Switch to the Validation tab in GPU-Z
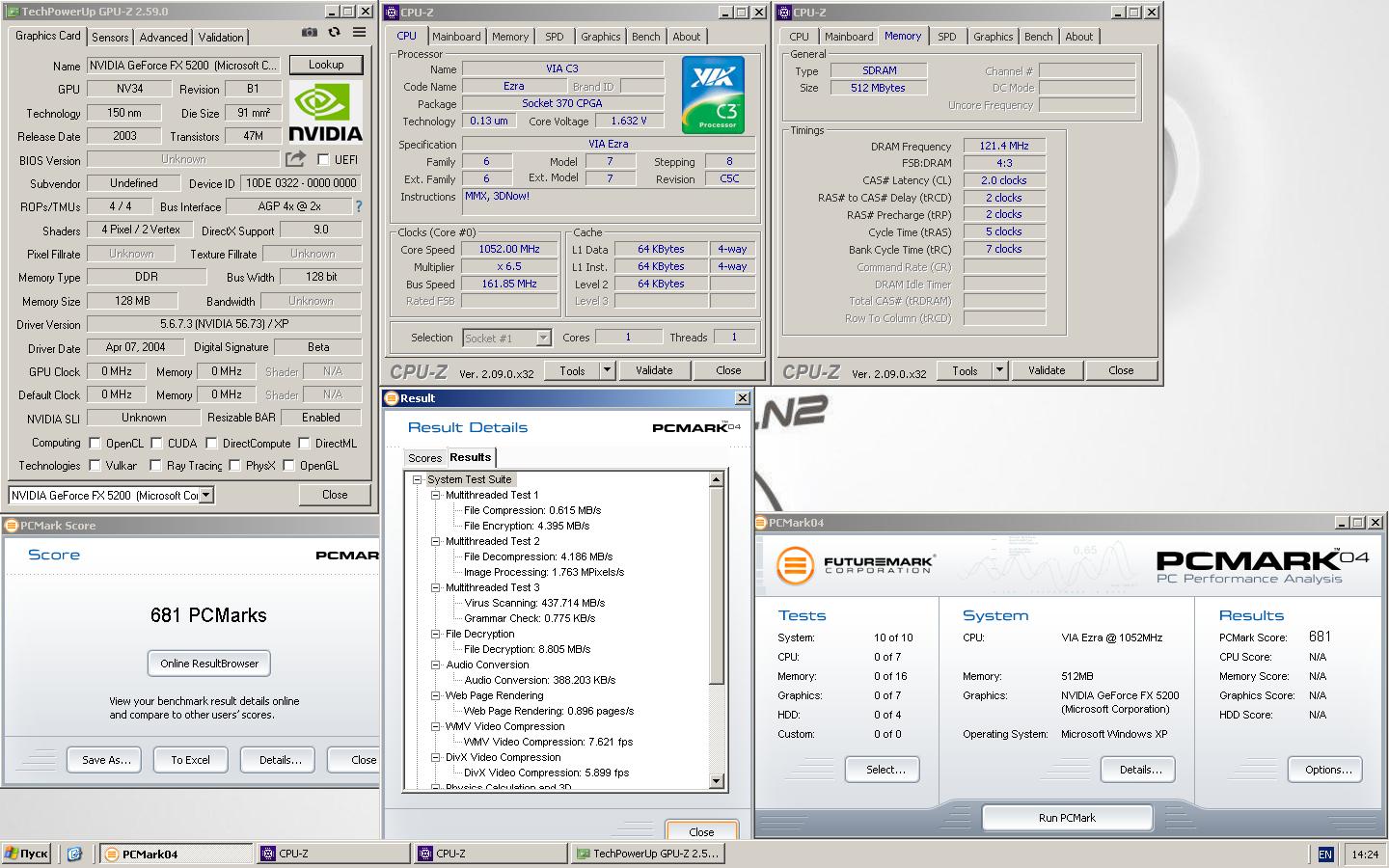Image resolution: width=1389 pixels, height=868 pixels. pyautogui.click(x=221, y=38)
